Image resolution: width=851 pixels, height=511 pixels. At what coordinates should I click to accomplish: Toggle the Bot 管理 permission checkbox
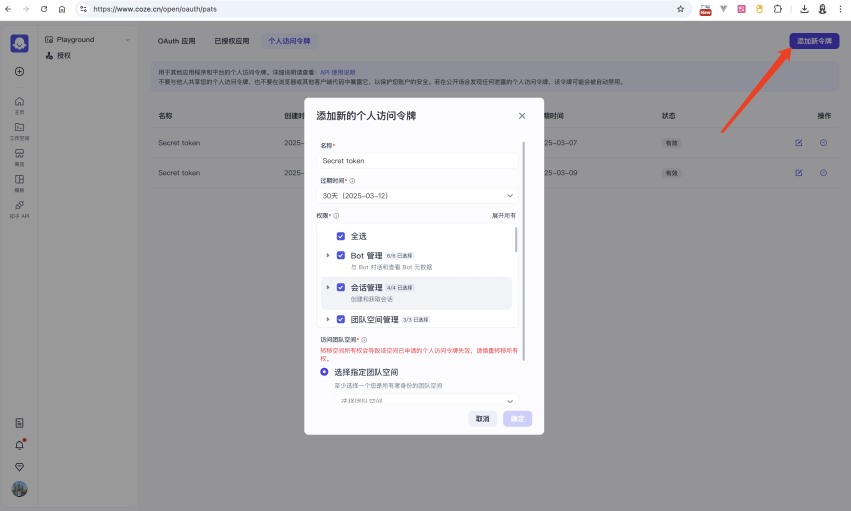[341, 256]
